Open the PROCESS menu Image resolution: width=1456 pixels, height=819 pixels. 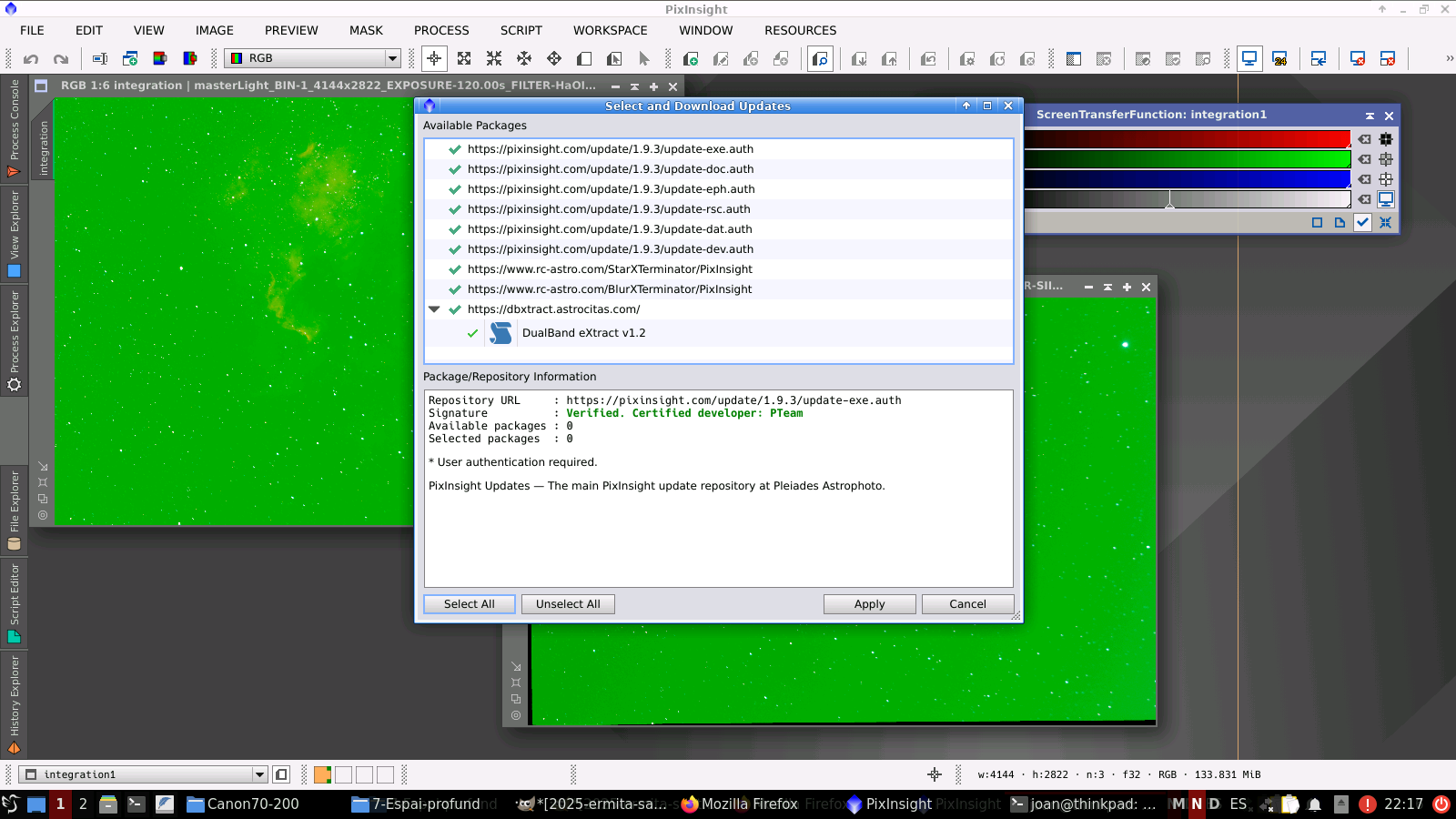click(x=441, y=30)
